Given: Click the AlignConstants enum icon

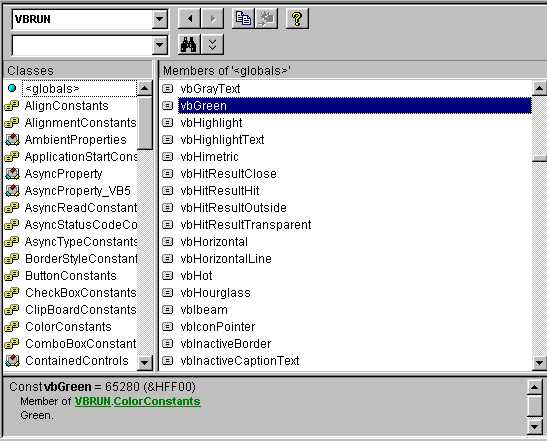Looking at the screenshot, I should click(x=12, y=106).
